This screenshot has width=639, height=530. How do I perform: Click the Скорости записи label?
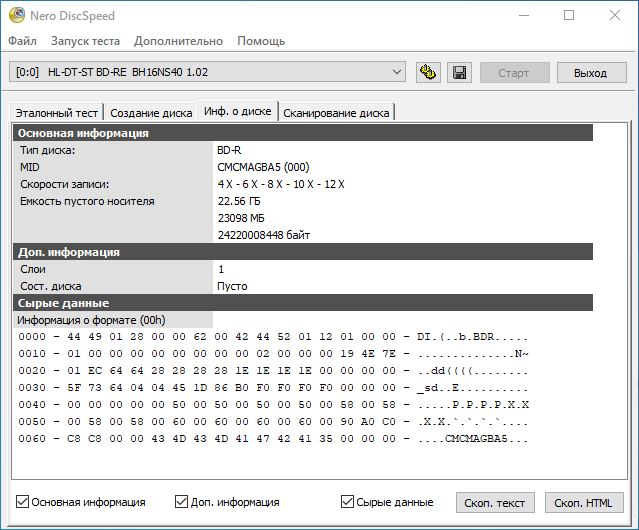pyautogui.click(x=65, y=185)
